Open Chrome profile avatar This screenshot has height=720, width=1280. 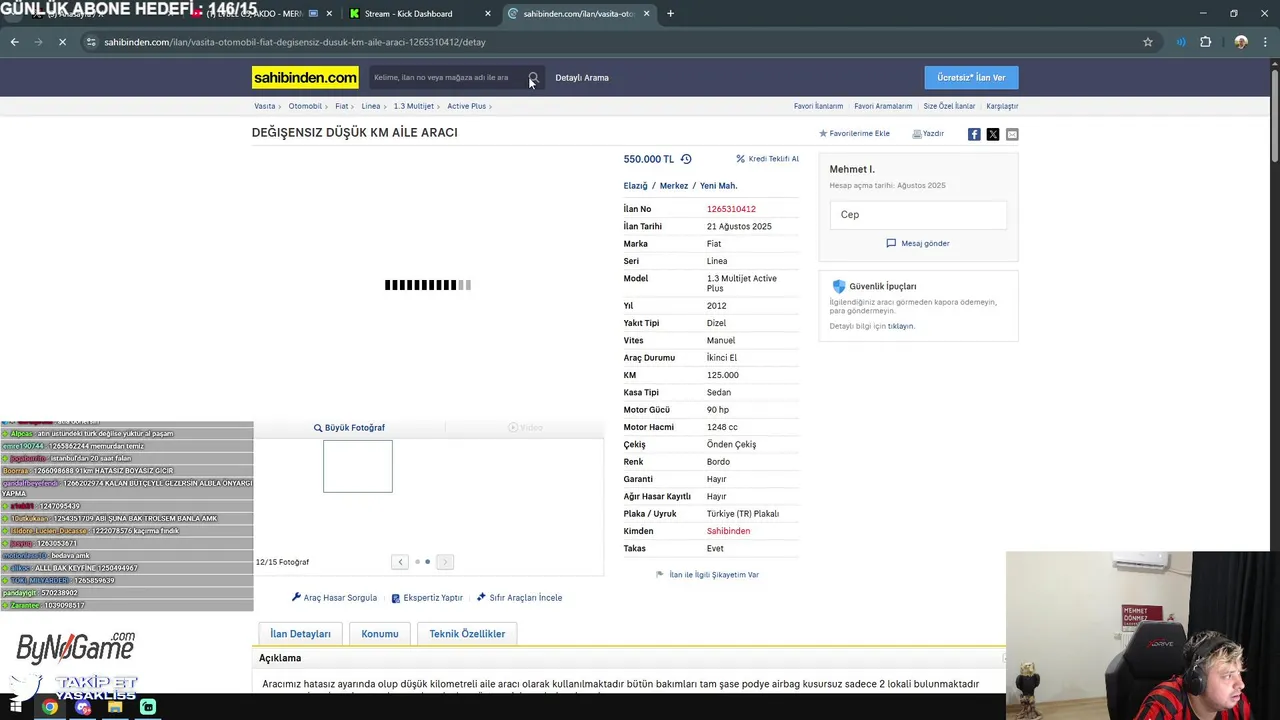pos(1241,42)
